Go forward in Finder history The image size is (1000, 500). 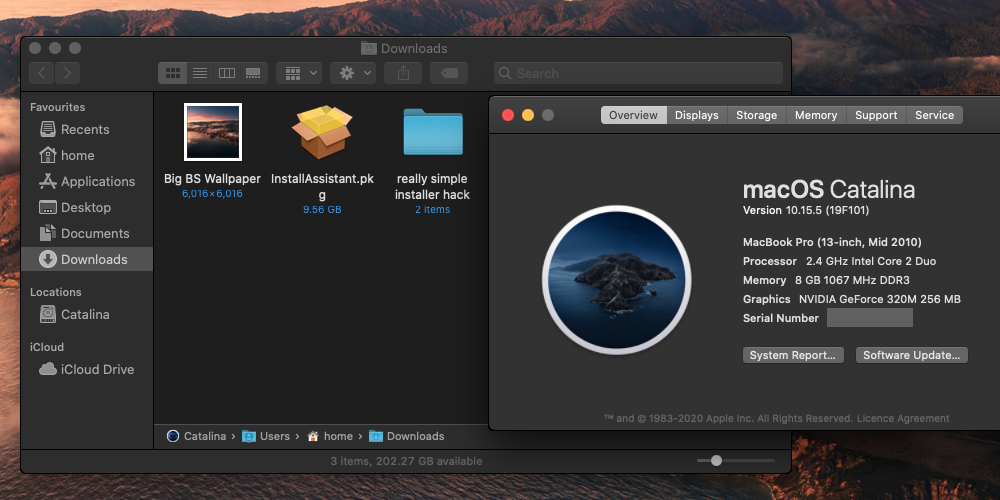tap(68, 73)
